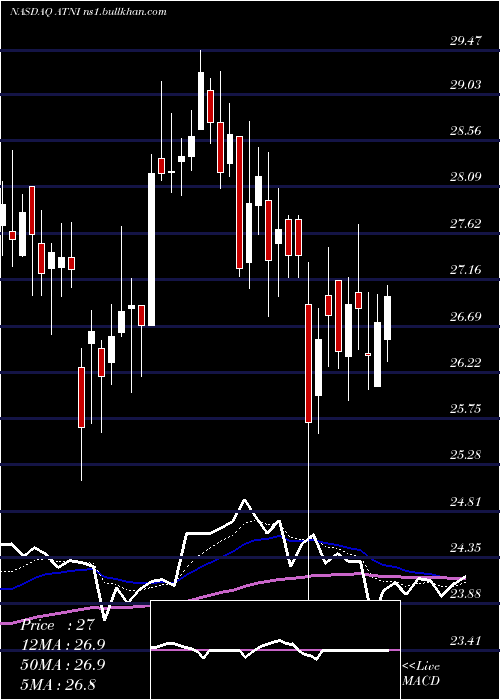Click the 24.81 price axis label
The image size is (500, 700).
[466, 502]
